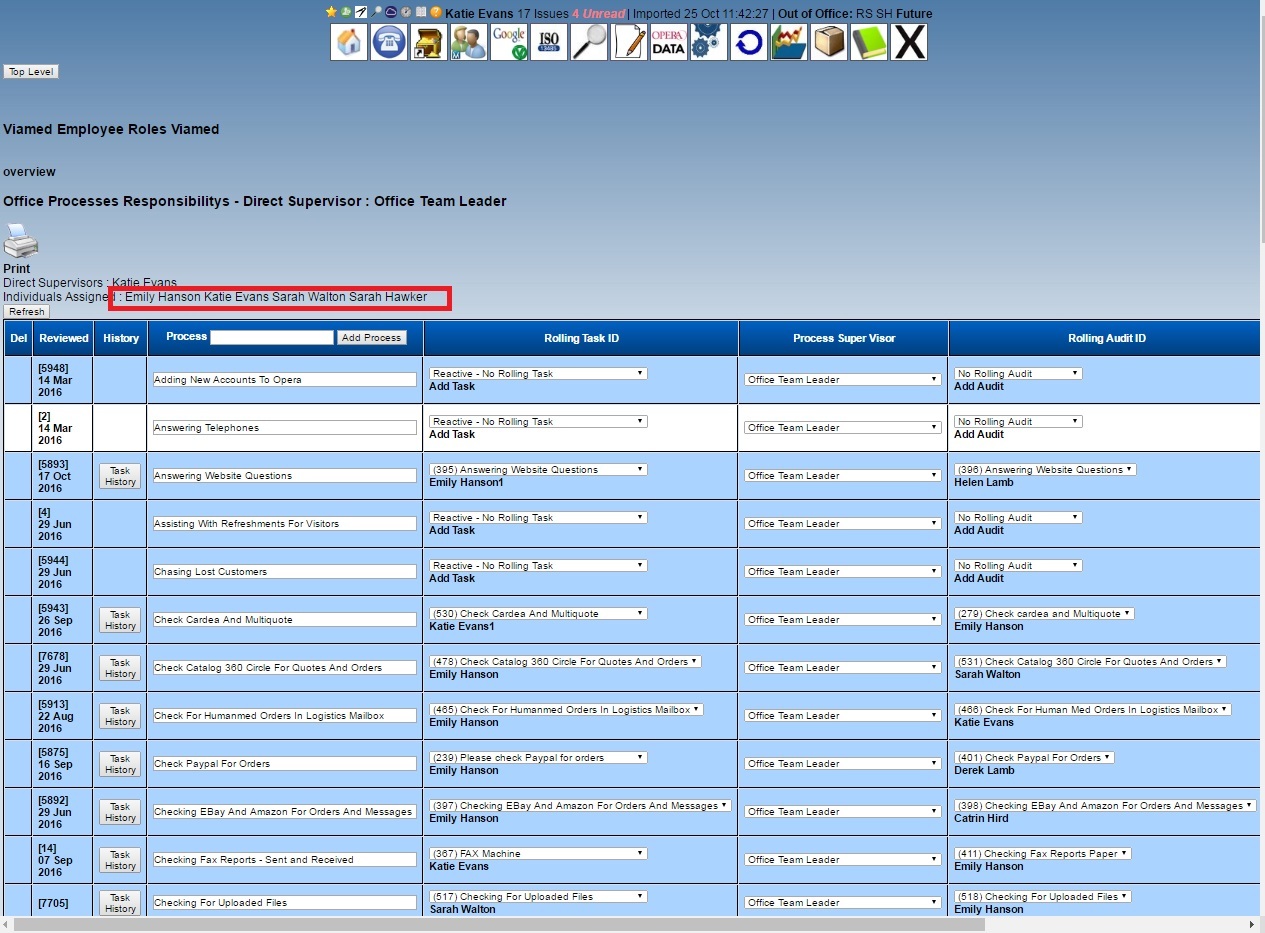Click the printer Print icon
The height and width of the screenshot is (933, 1265).
(x=20, y=243)
